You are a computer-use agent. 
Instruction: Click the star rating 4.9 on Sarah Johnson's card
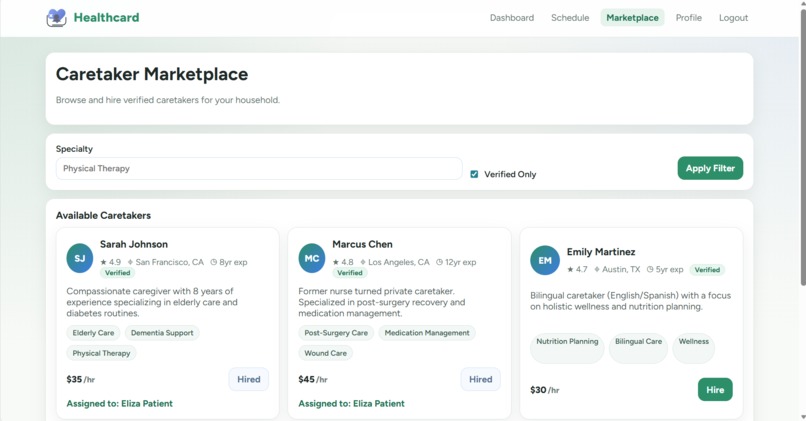point(111,262)
